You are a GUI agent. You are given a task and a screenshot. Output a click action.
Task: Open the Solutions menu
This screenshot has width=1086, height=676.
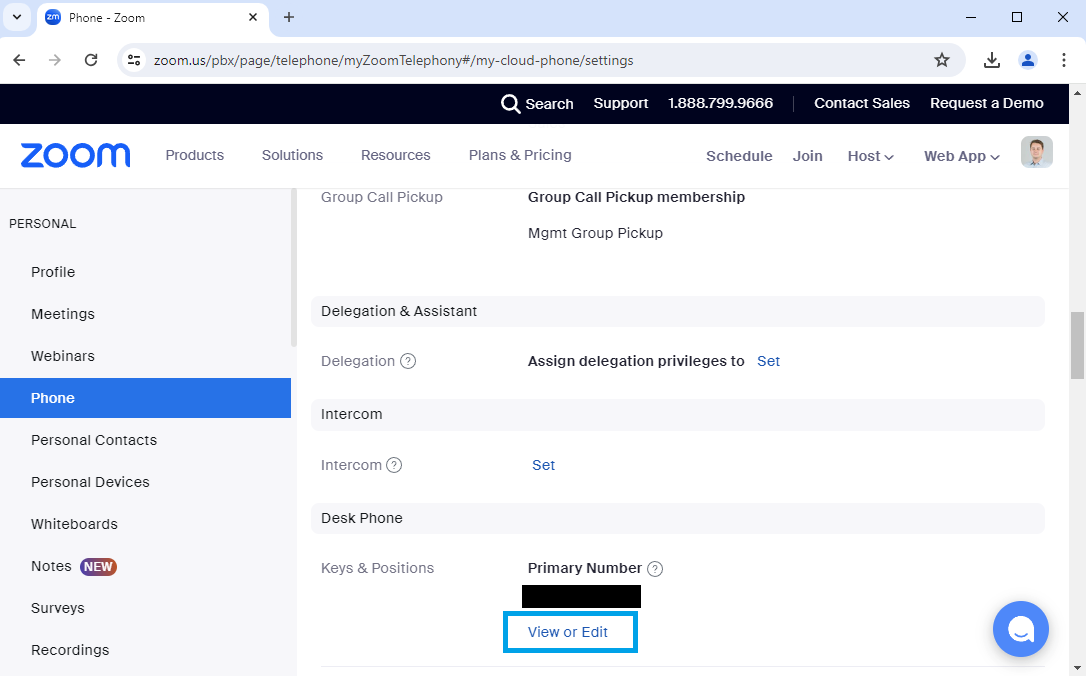coord(292,155)
